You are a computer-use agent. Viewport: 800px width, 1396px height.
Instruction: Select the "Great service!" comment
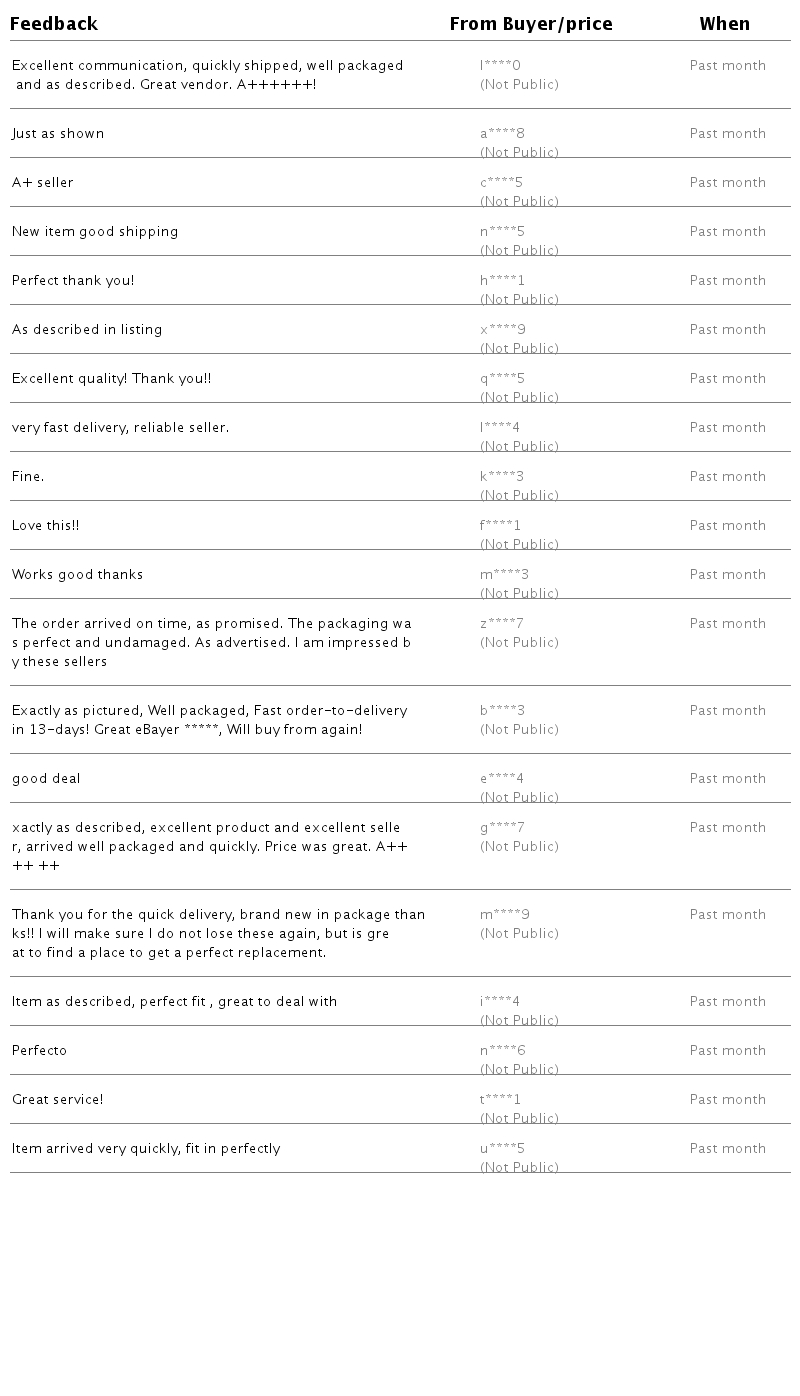(58, 1100)
